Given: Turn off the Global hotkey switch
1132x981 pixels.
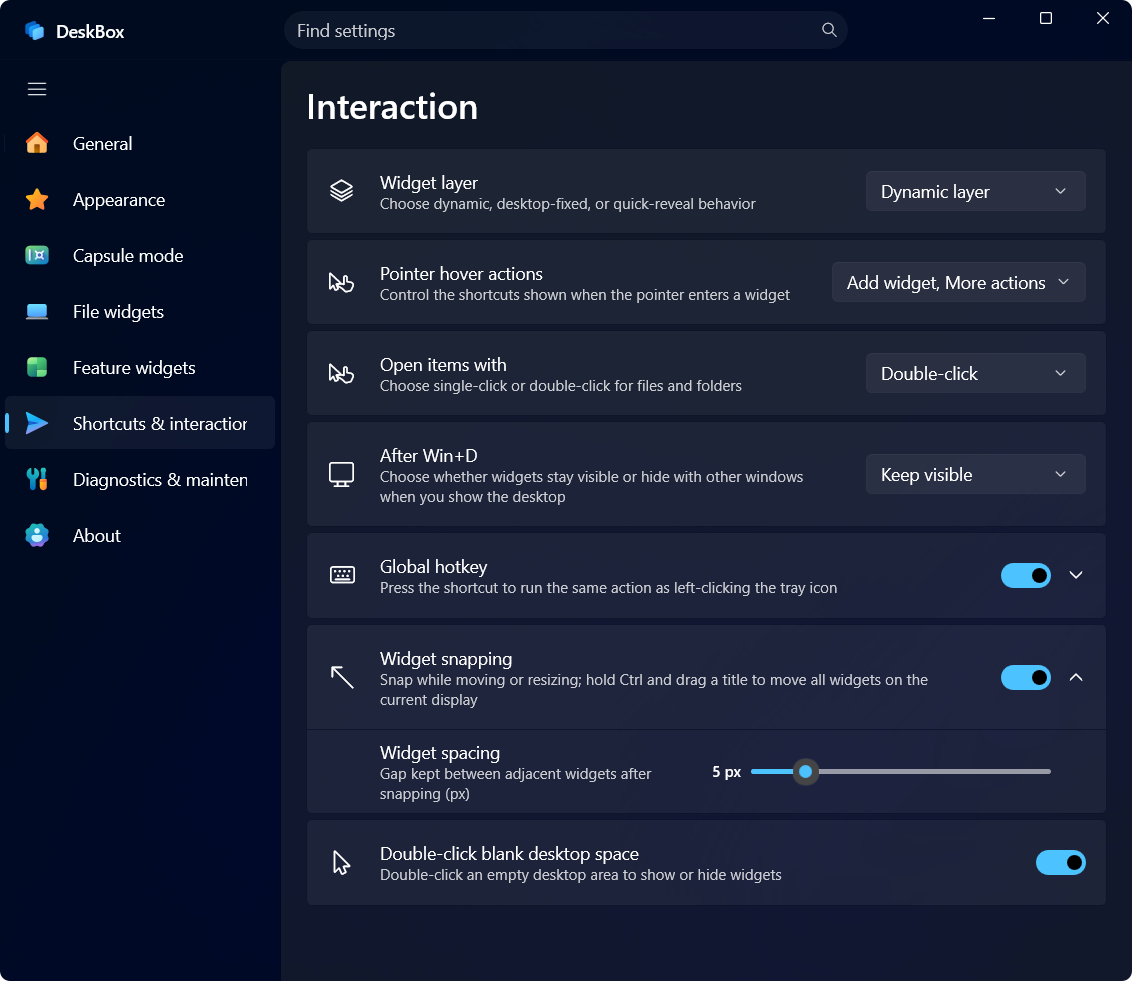Looking at the screenshot, I should pyautogui.click(x=1025, y=575).
